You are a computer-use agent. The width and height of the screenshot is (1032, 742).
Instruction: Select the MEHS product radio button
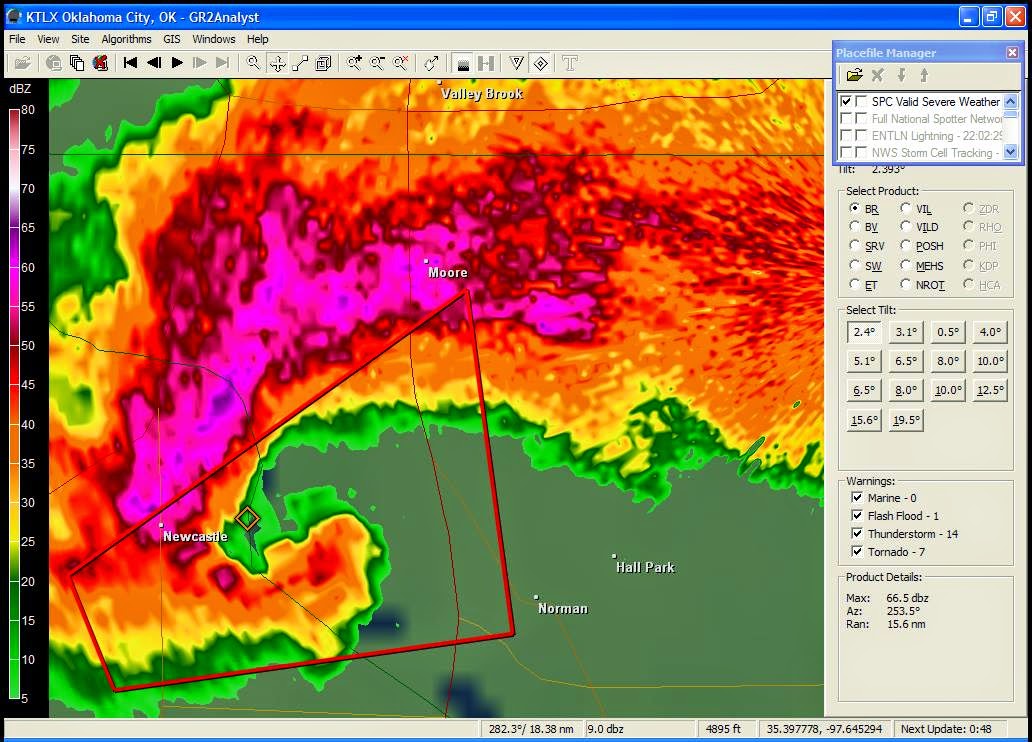[x=906, y=265]
